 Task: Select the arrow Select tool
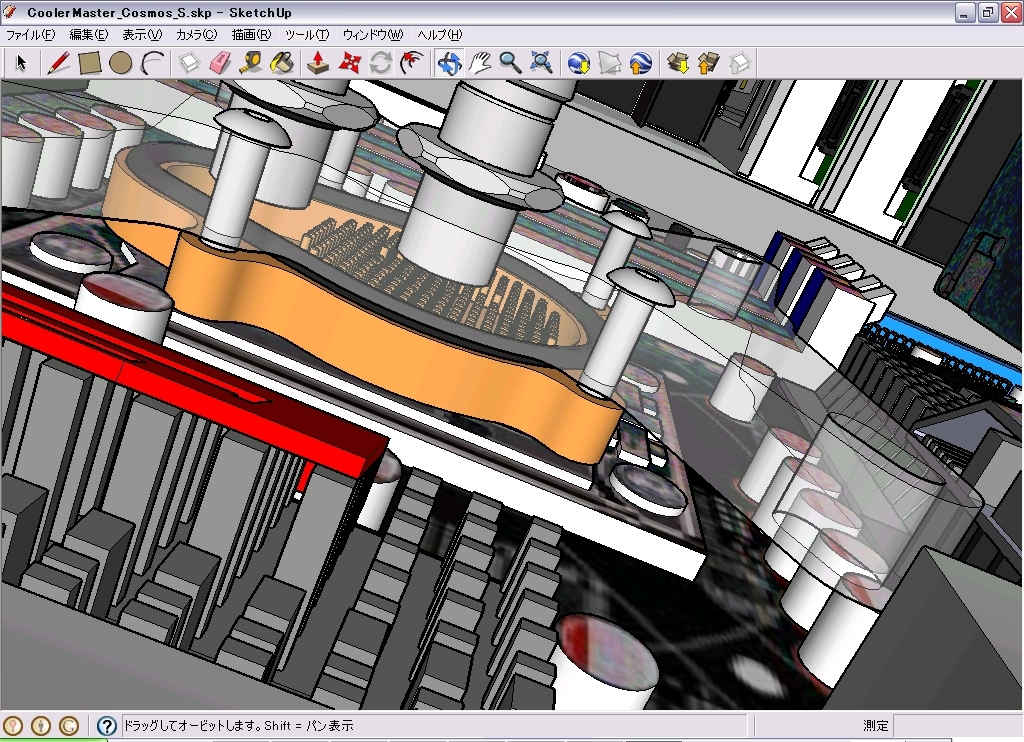click(21, 63)
